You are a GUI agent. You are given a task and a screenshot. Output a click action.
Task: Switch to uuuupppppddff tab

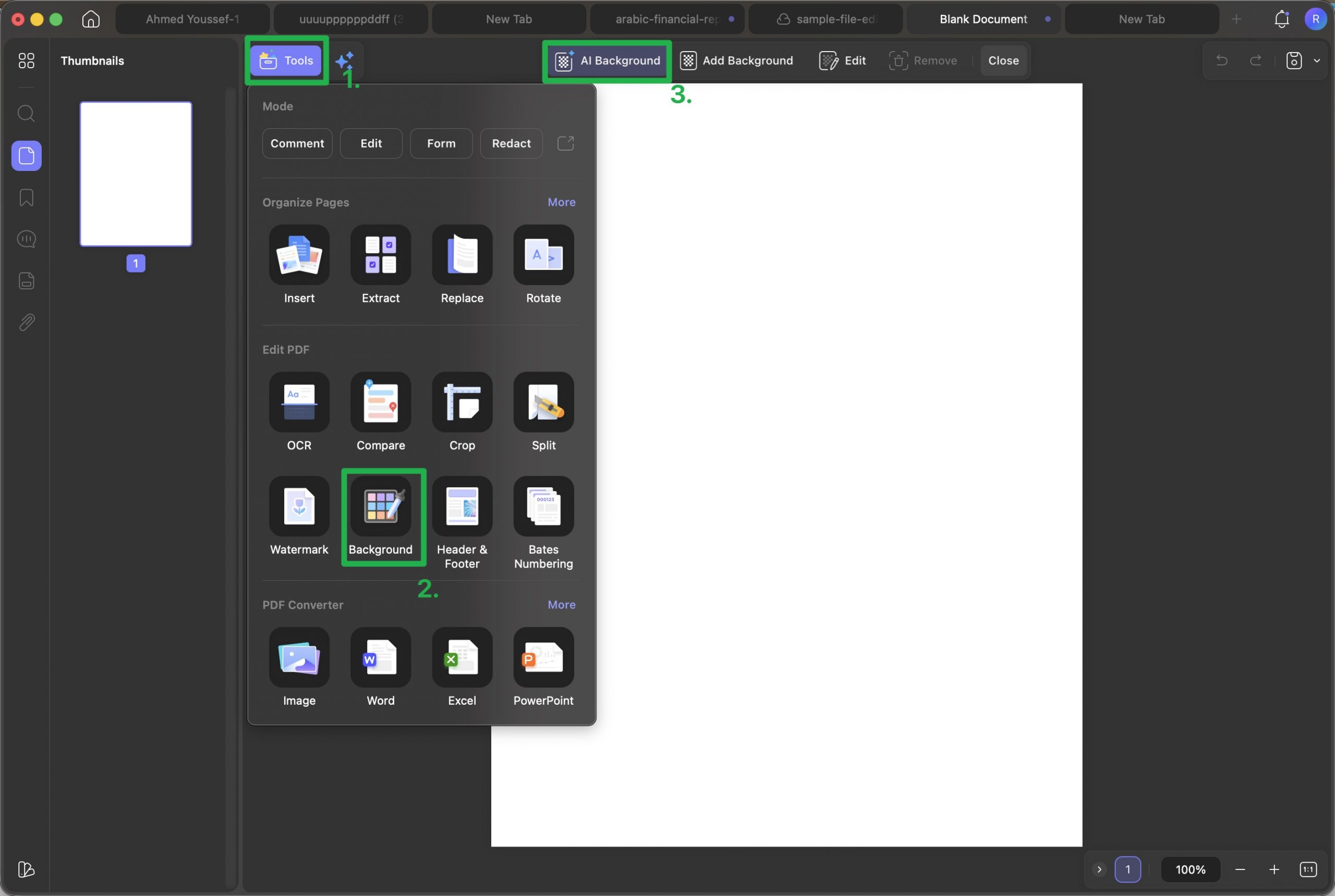[x=351, y=19]
